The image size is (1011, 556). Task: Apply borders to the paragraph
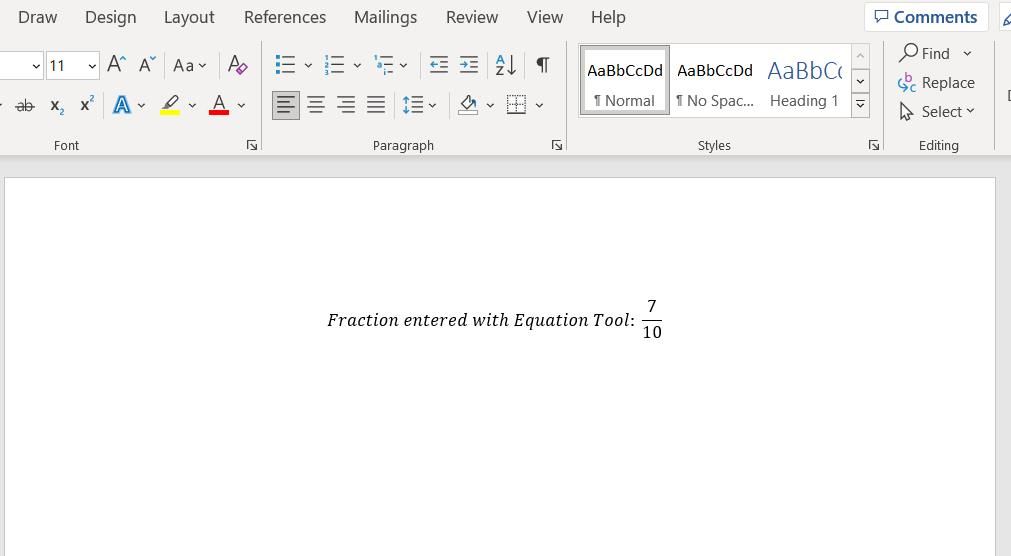pyautogui.click(x=516, y=104)
